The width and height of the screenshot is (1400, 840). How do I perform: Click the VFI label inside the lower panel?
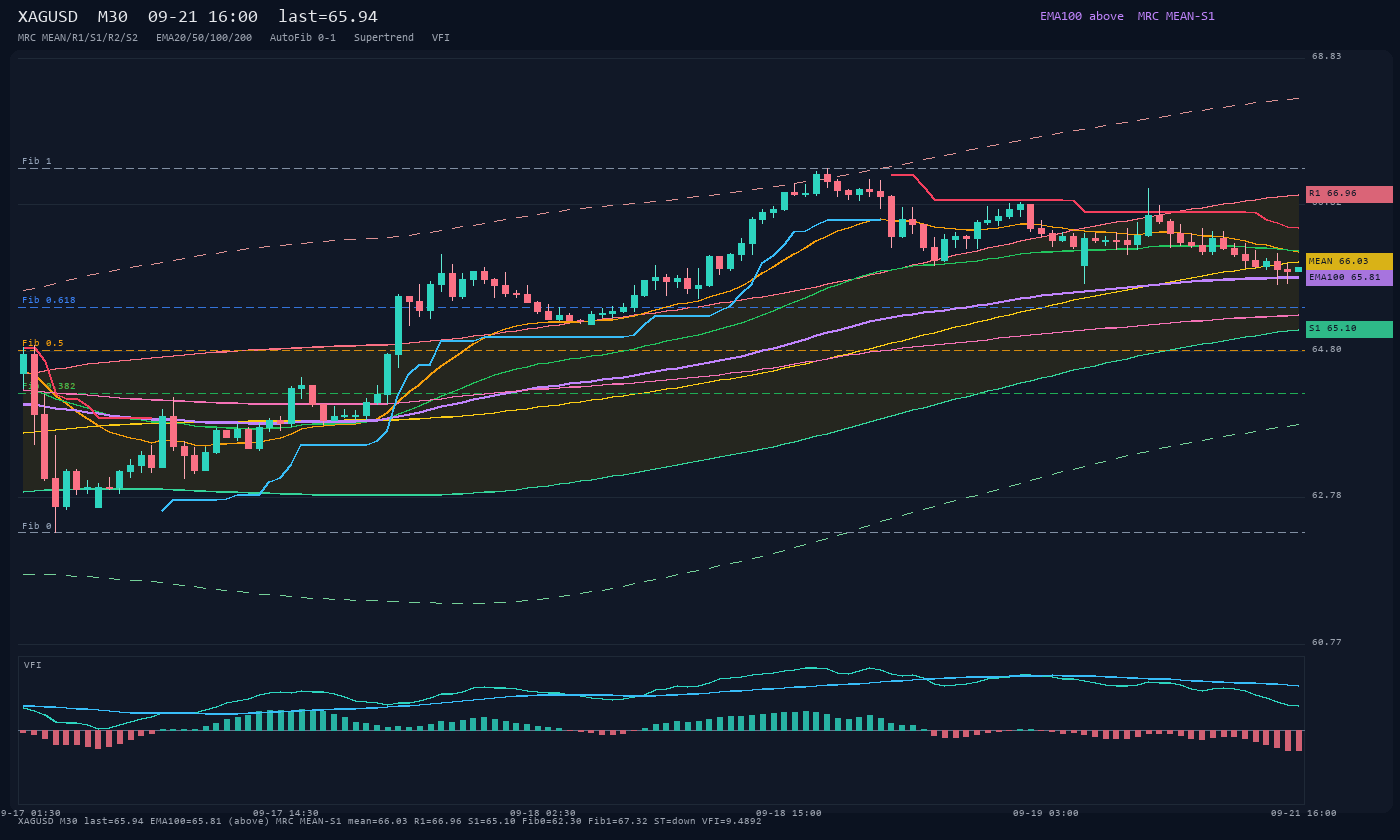[x=33, y=665]
